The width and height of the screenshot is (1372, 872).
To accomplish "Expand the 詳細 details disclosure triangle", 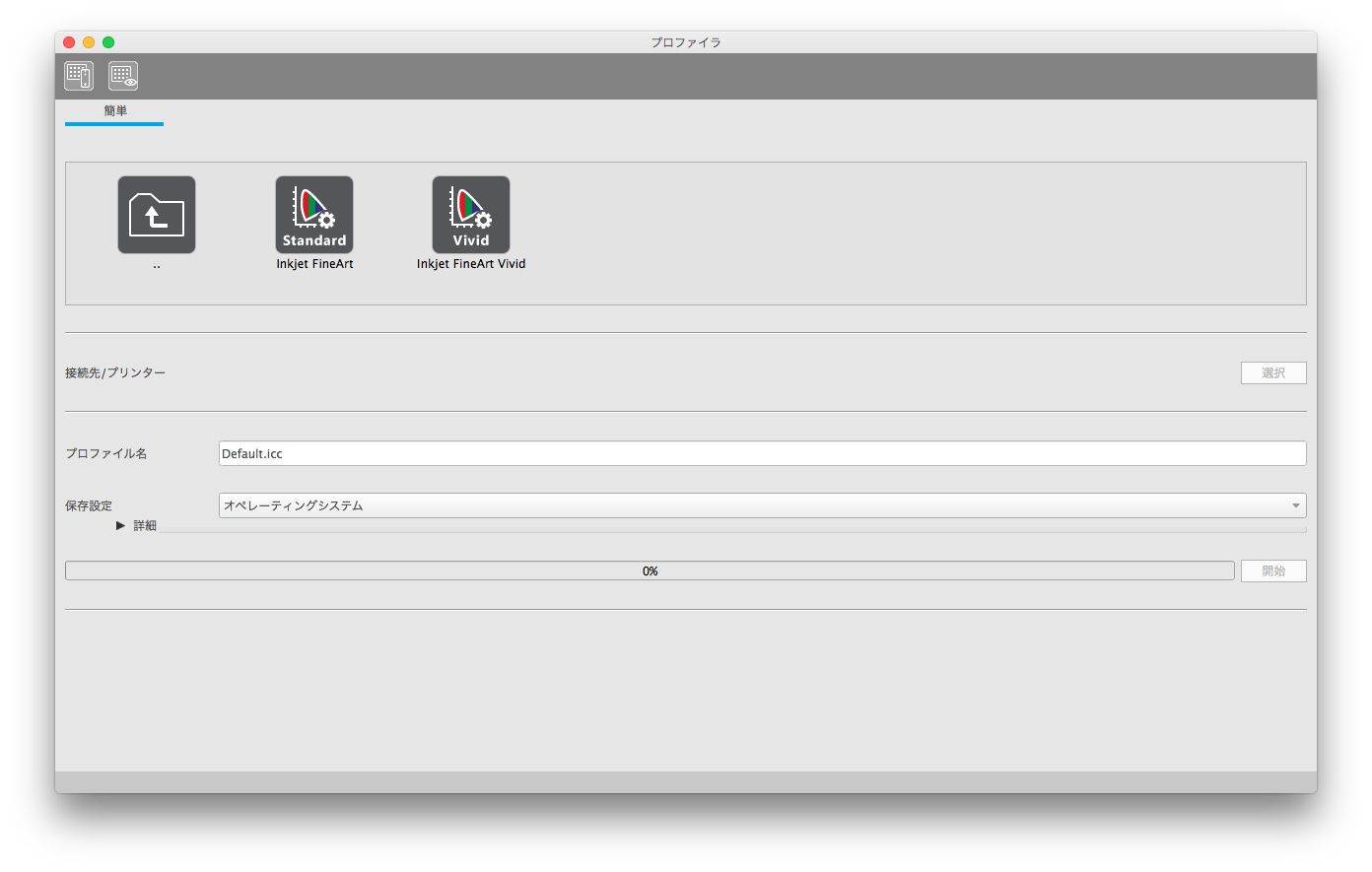I will click(x=120, y=526).
